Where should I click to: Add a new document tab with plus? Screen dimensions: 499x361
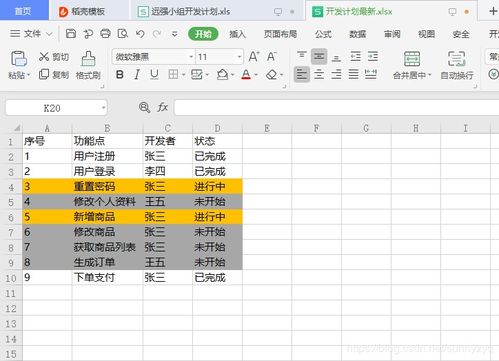click(x=493, y=11)
